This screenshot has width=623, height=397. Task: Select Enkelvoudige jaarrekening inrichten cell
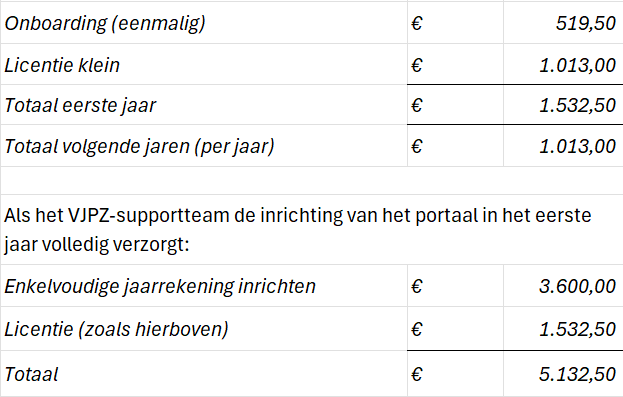click(x=204, y=286)
